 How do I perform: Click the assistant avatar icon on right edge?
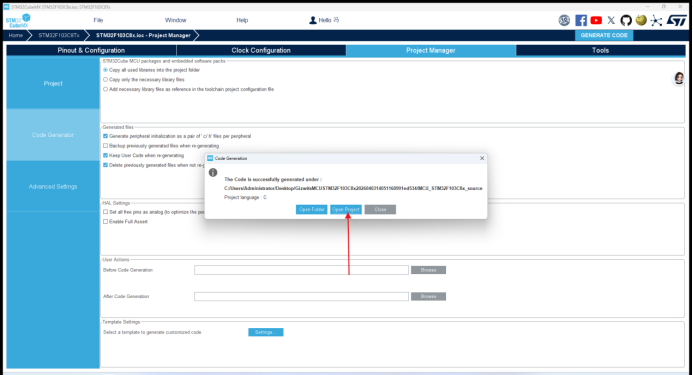point(679,78)
